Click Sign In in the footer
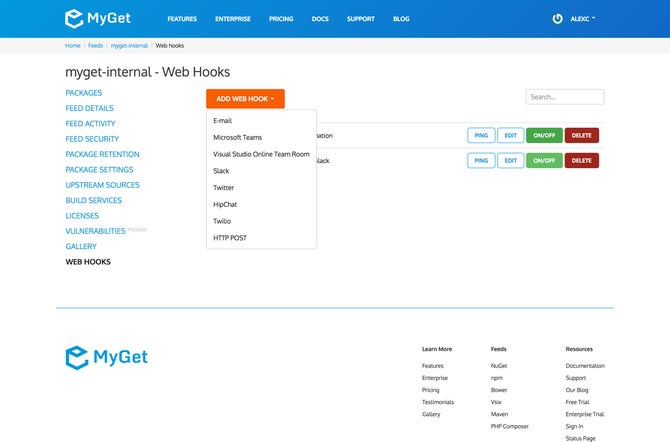The image size is (670, 442). pyautogui.click(x=574, y=427)
